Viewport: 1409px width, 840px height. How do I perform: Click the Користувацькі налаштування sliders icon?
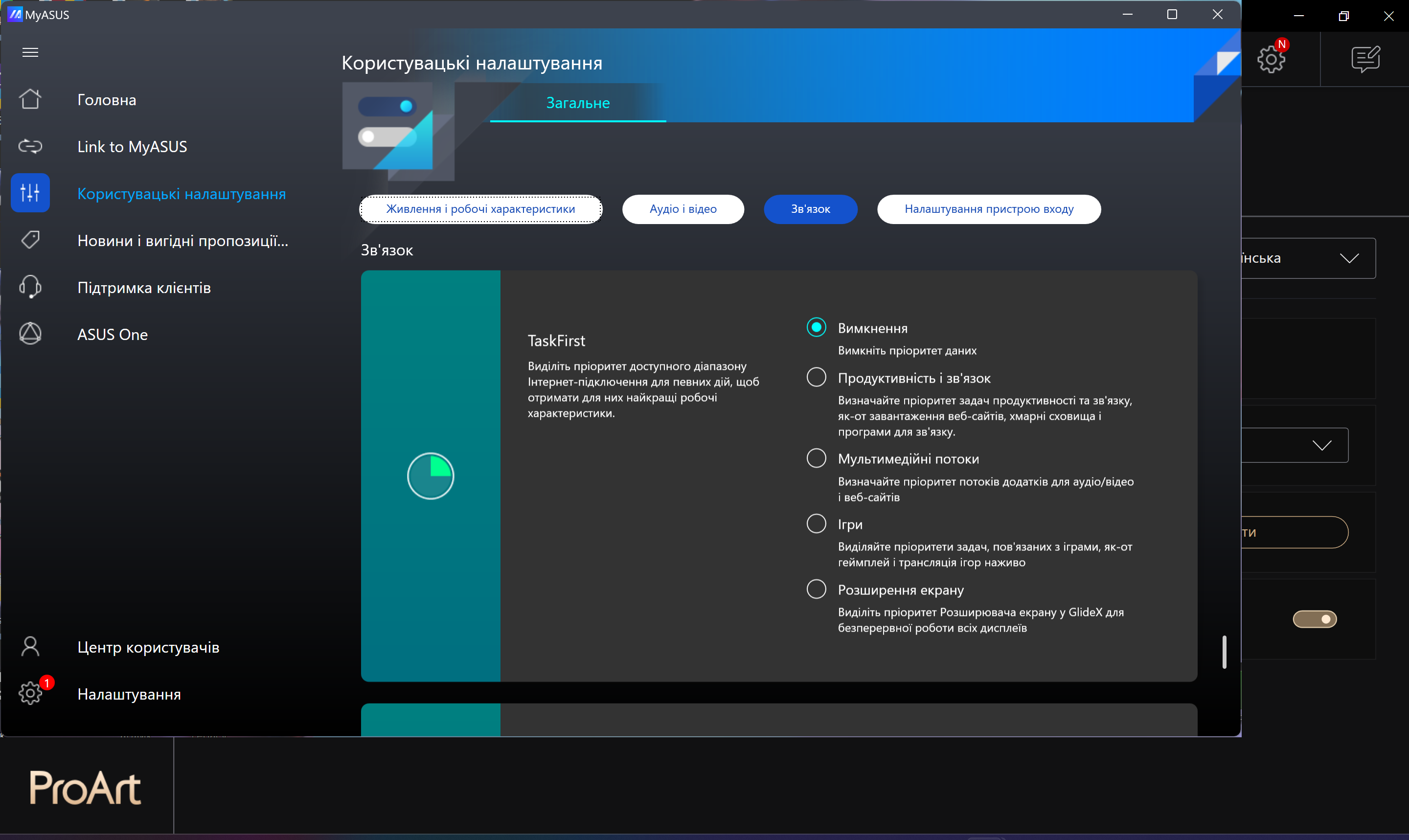tap(30, 193)
